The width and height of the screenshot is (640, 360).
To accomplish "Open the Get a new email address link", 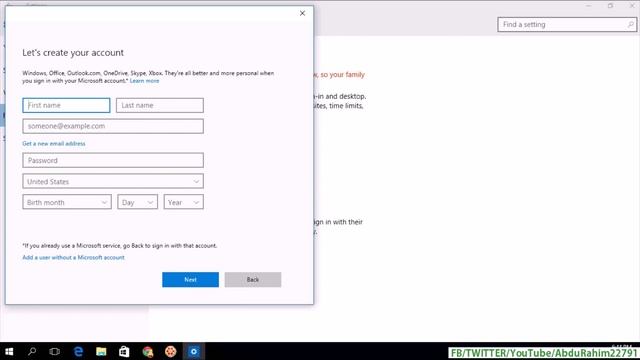I will tap(54, 144).
